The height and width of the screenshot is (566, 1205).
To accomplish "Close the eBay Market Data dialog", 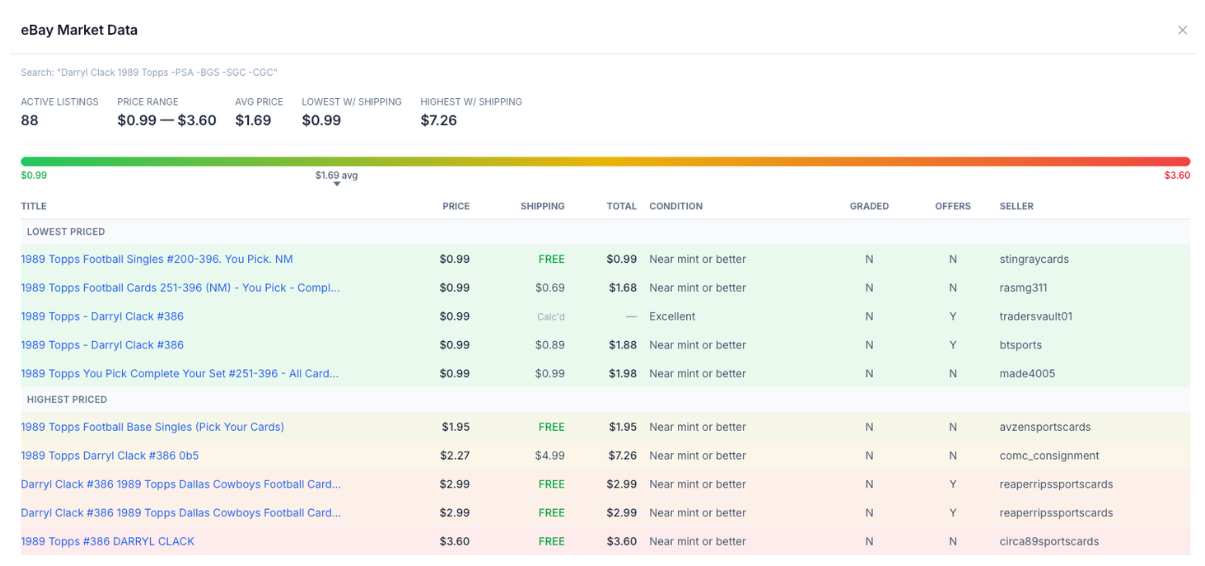I will (1182, 30).
